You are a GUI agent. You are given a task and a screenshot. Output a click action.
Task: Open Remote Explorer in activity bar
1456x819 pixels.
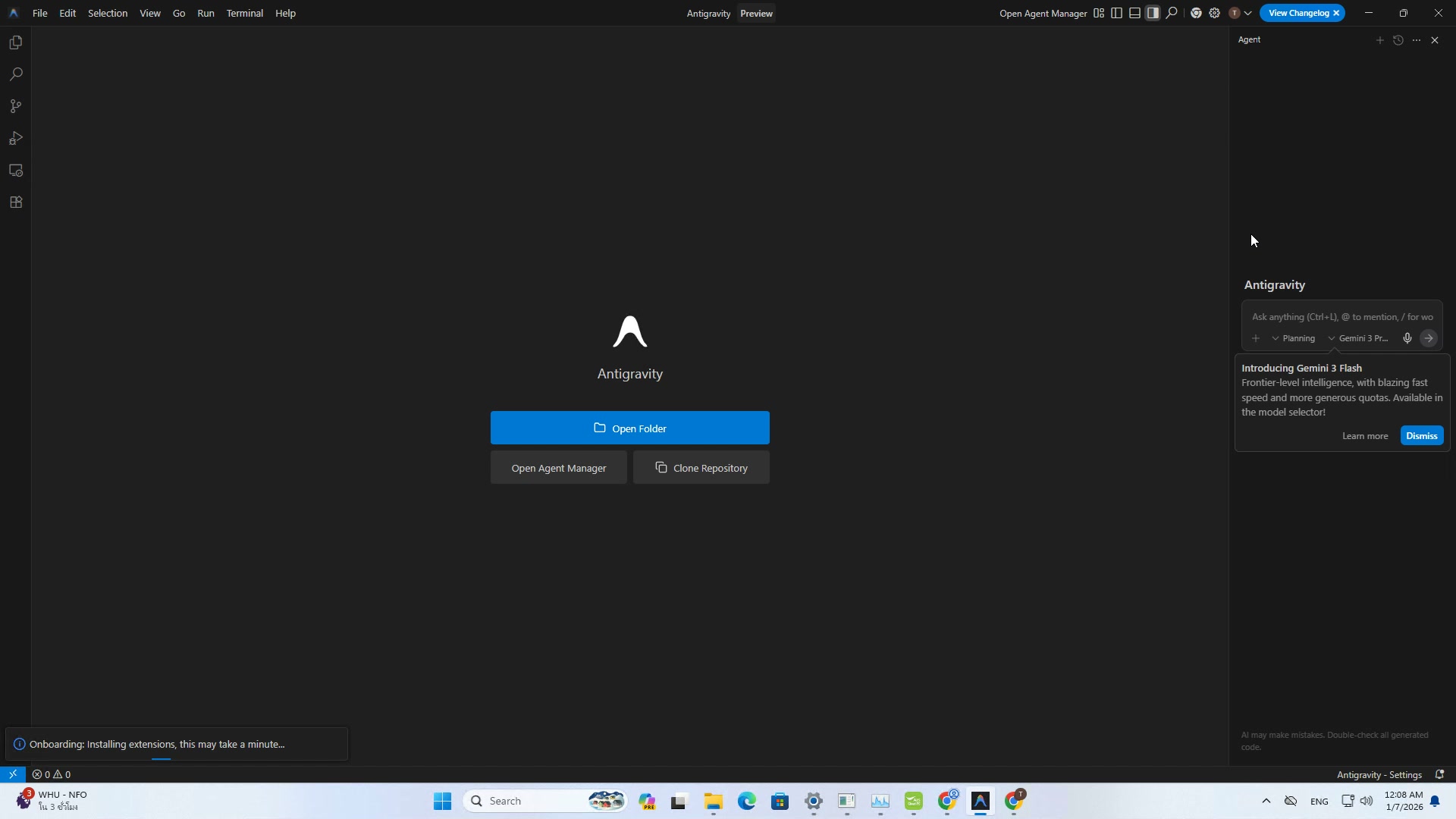(16, 171)
